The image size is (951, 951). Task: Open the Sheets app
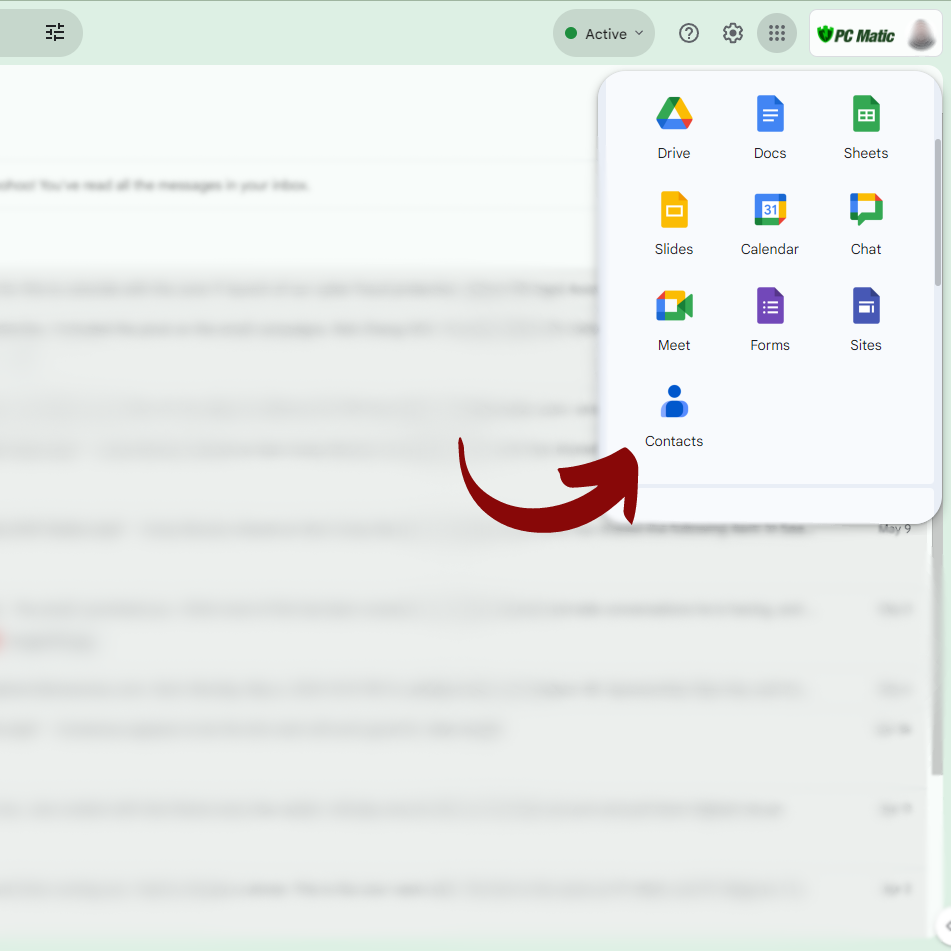866,127
